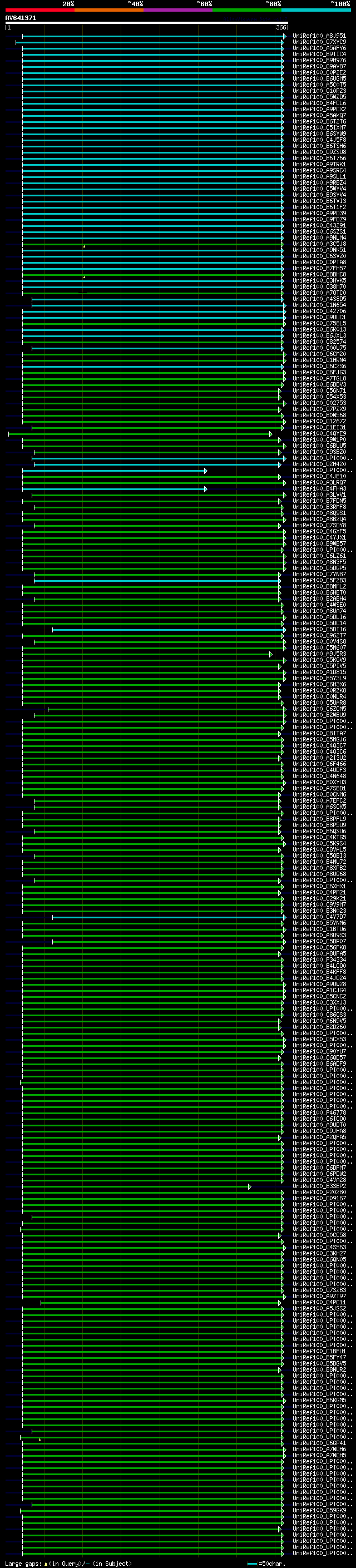356x1568 pixels.
Task: Click the UniRef100_A5AKQ7 label
Action: point(319,116)
